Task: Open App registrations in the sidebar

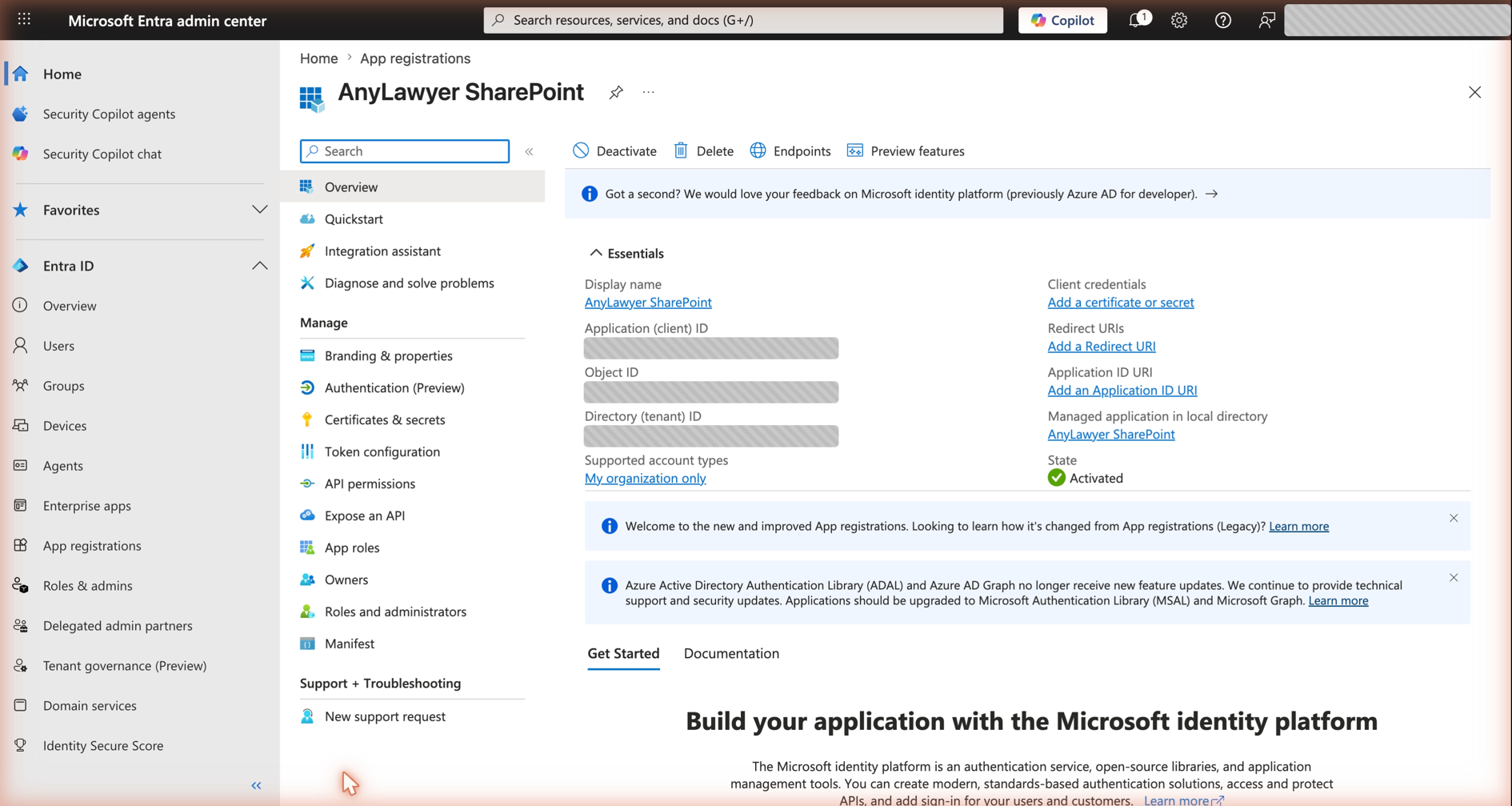Action: click(x=92, y=546)
